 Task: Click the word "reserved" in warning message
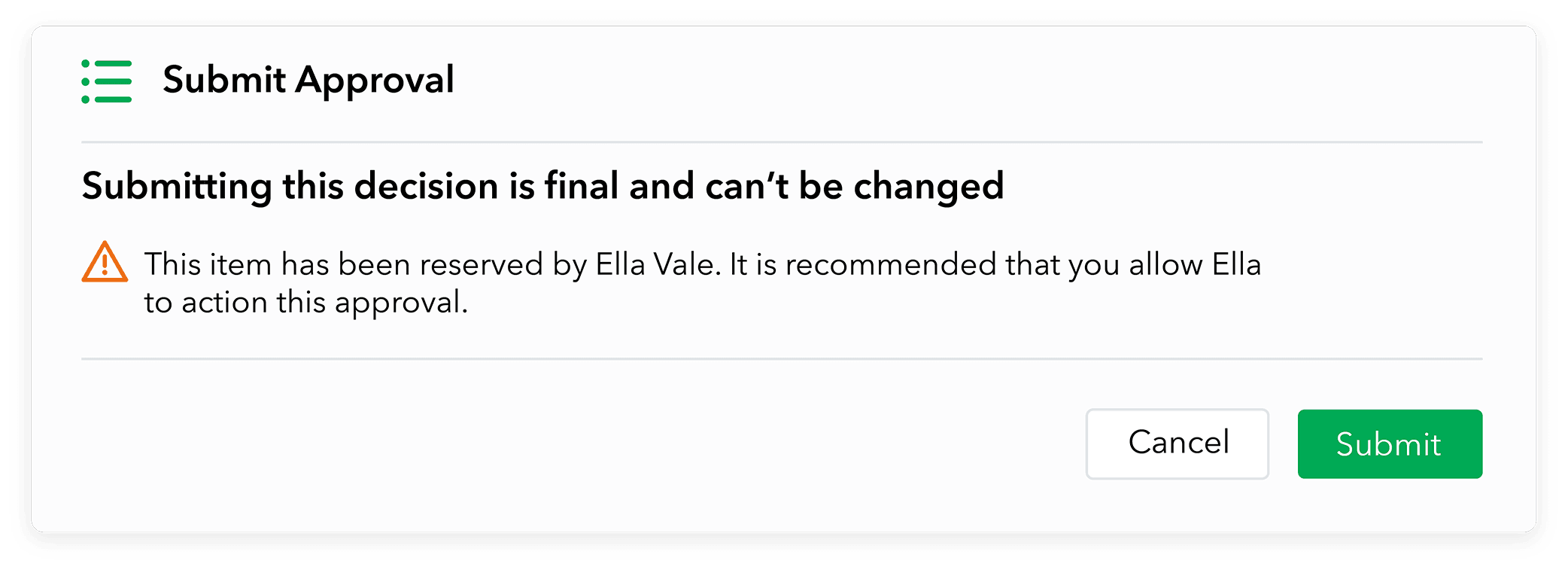coord(481,265)
